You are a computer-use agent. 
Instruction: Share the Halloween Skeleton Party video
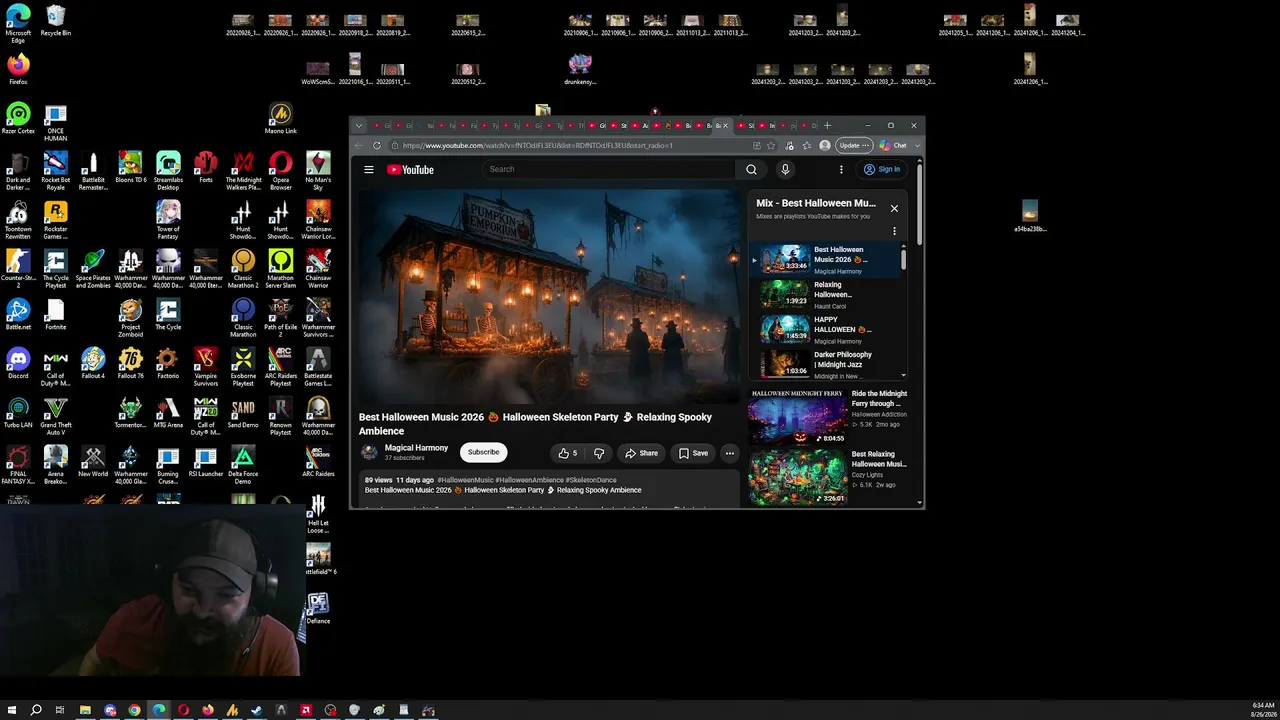[641, 453]
